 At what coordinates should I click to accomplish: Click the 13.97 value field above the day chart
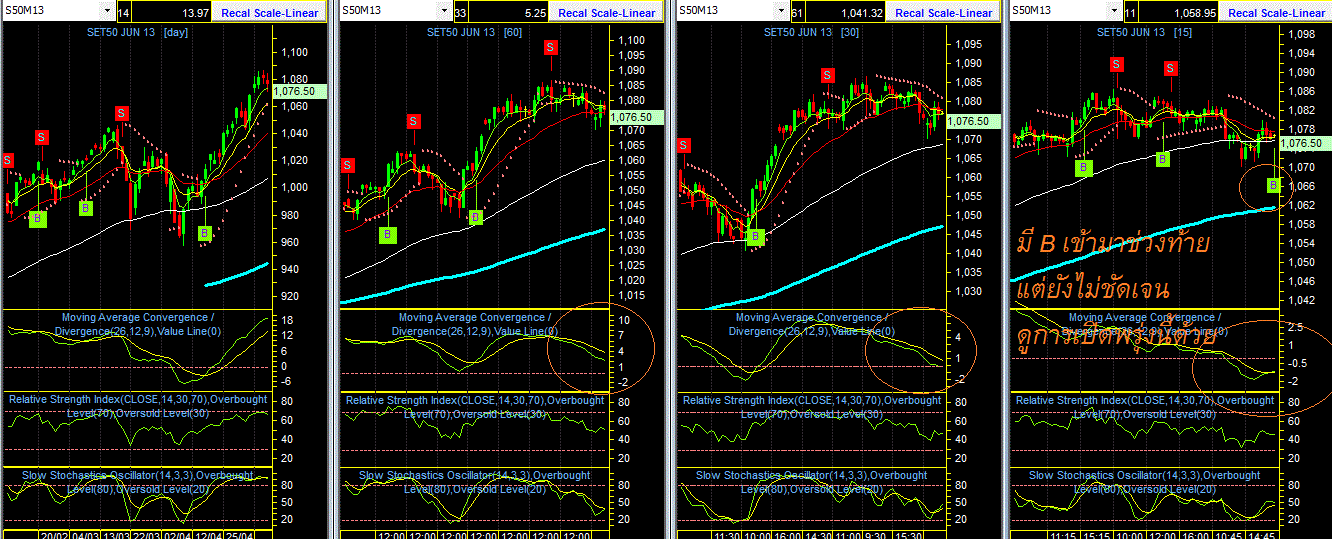coord(172,13)
